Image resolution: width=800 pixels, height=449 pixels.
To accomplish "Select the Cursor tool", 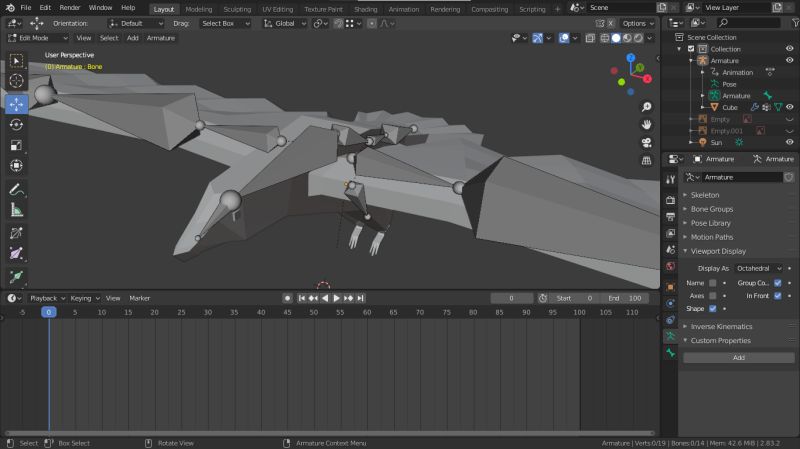I will [x=16, y=81].
